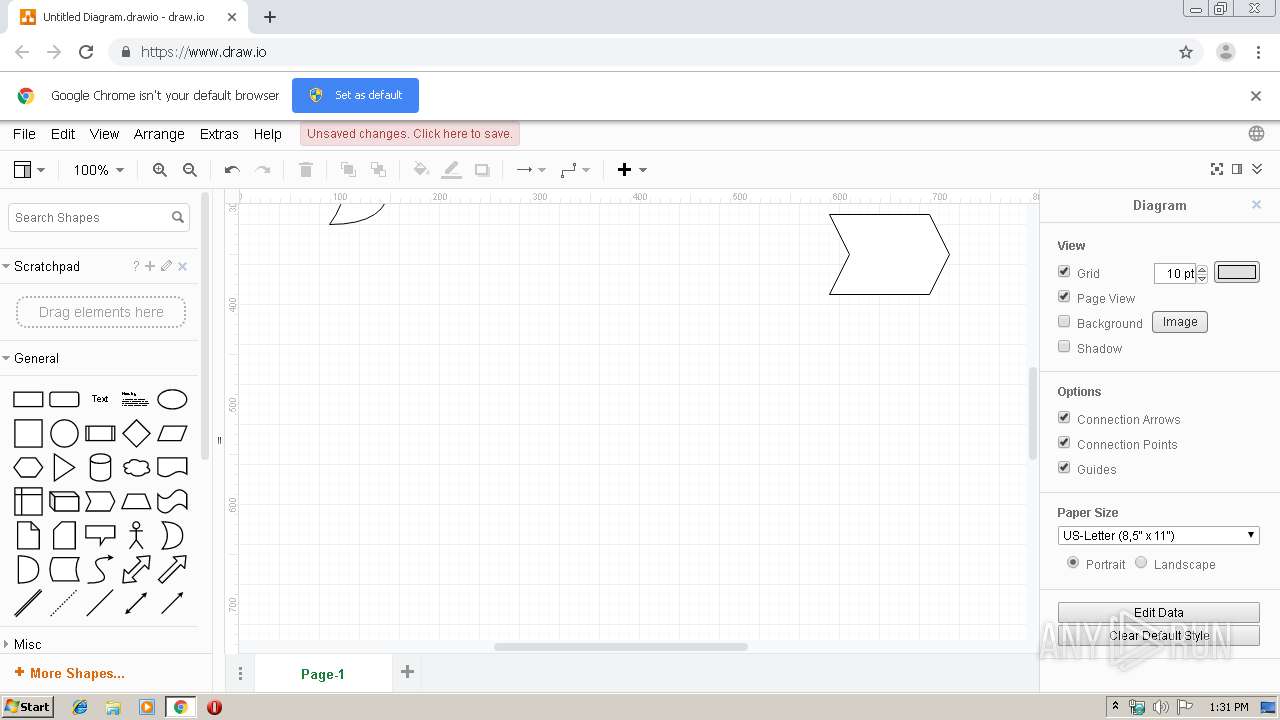Select the Text shape in General

coord(100,399)
